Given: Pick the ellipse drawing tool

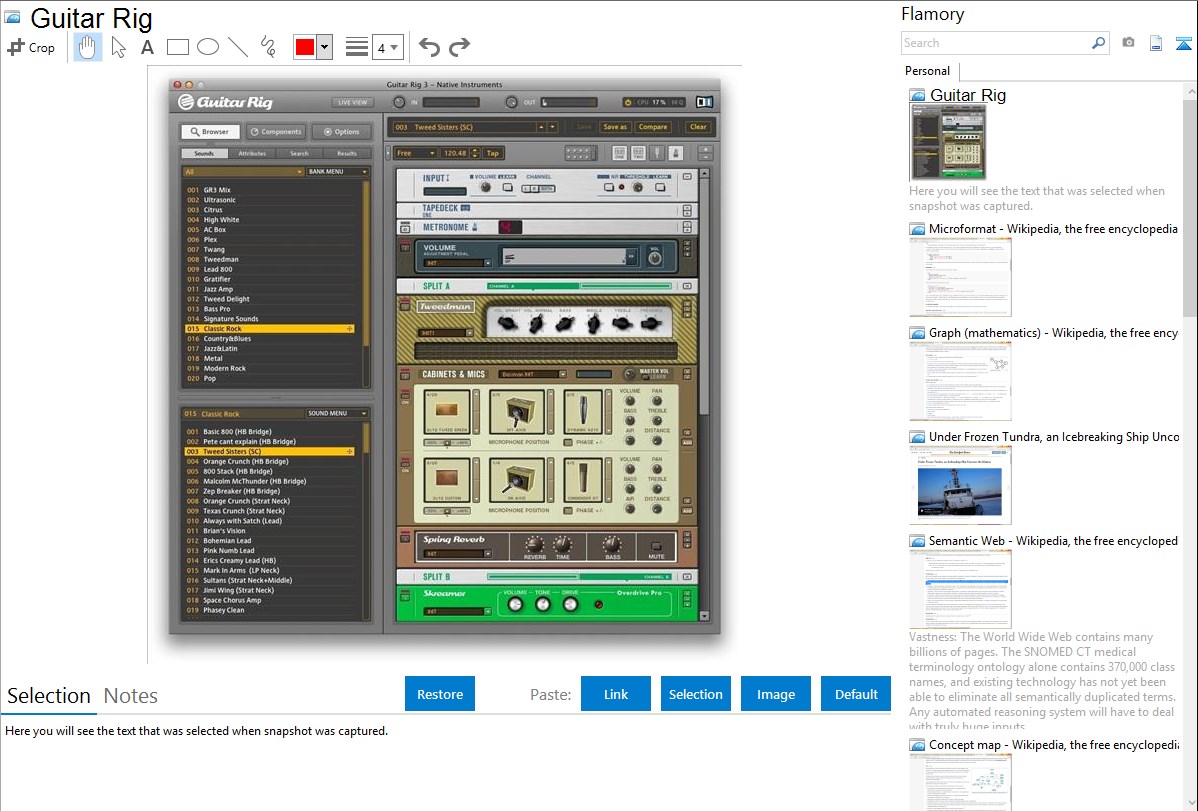Looking at the screenshot, I should click(x=208, y=47).
